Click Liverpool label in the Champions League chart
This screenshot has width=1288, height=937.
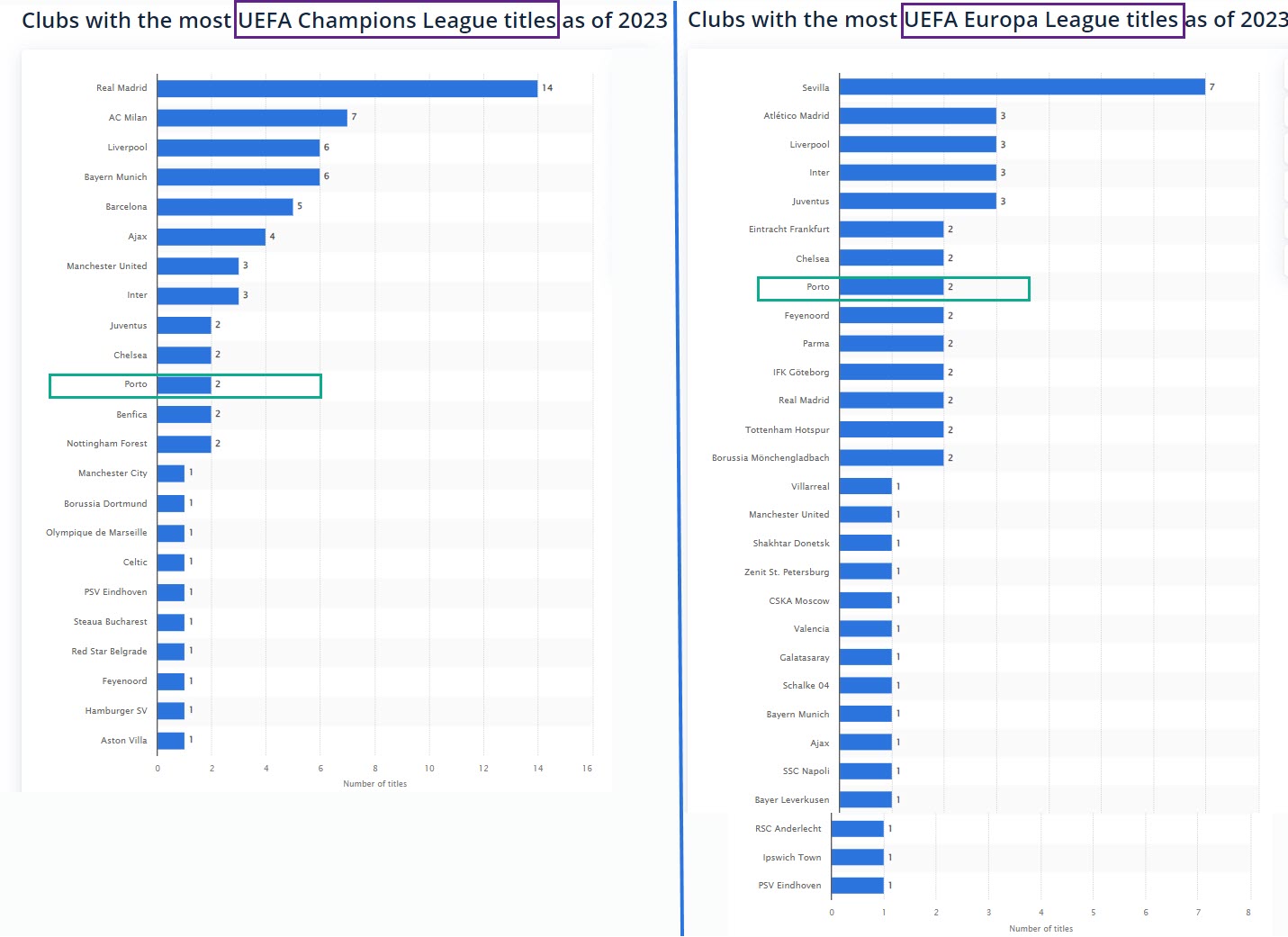pyautogui.click(x=128, y=148)
